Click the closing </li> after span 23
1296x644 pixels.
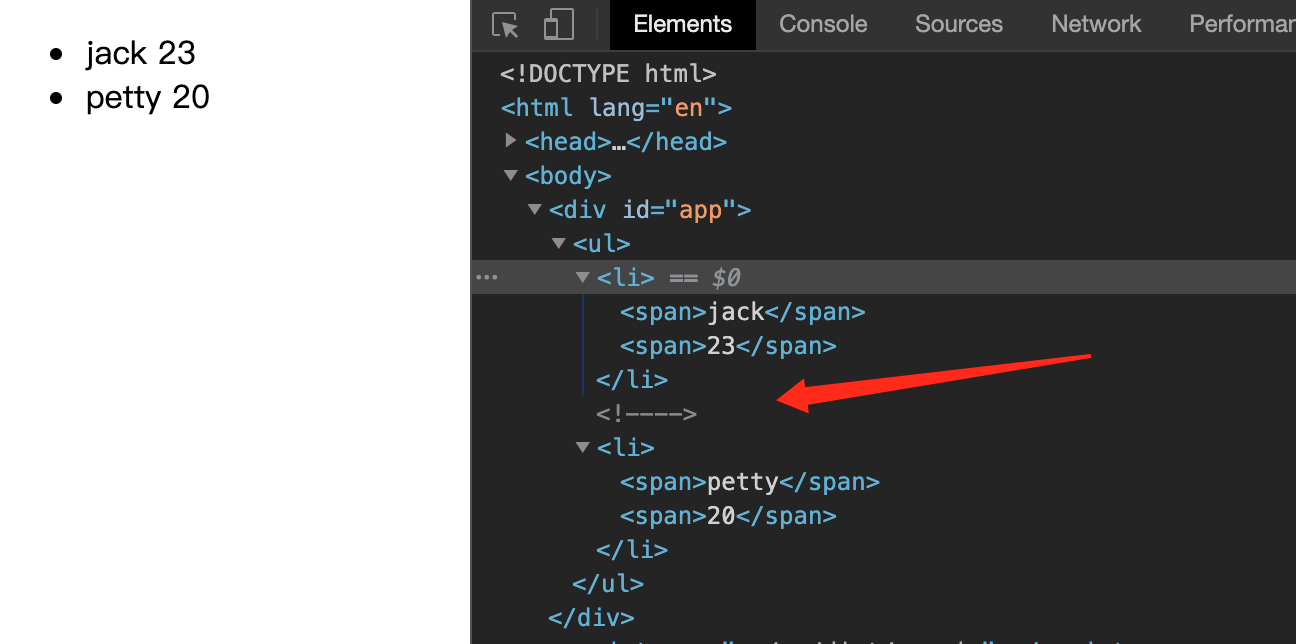click(632, 380)
